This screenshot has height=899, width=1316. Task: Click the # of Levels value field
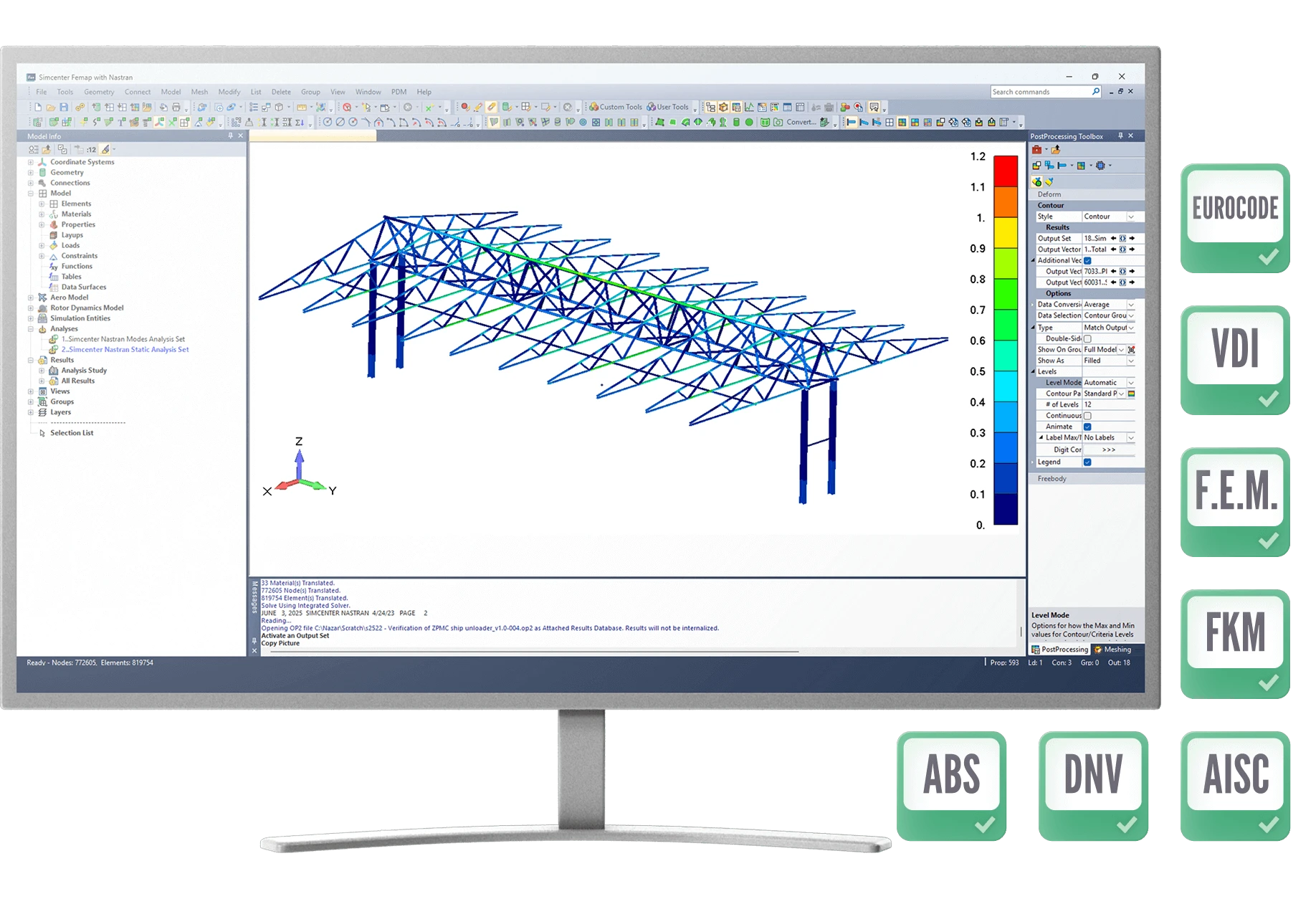(1109, 405)
